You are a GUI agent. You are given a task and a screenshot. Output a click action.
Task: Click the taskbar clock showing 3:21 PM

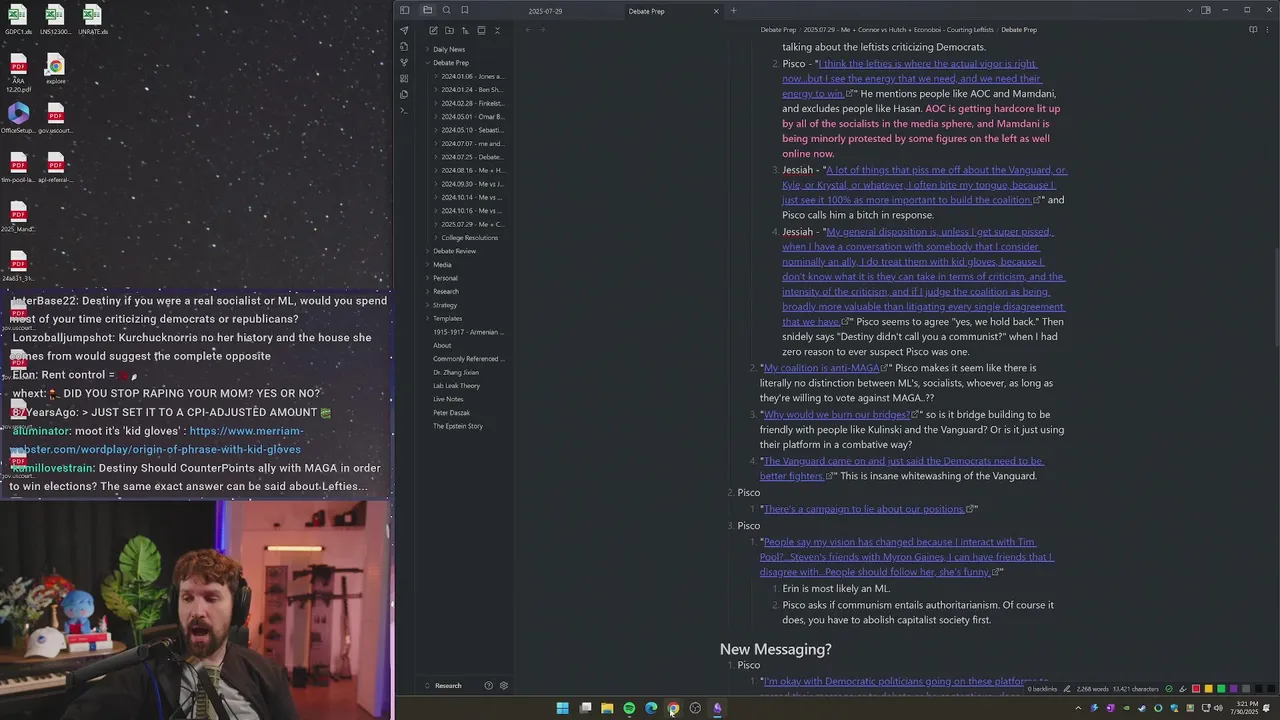[x=1247, y=708]
